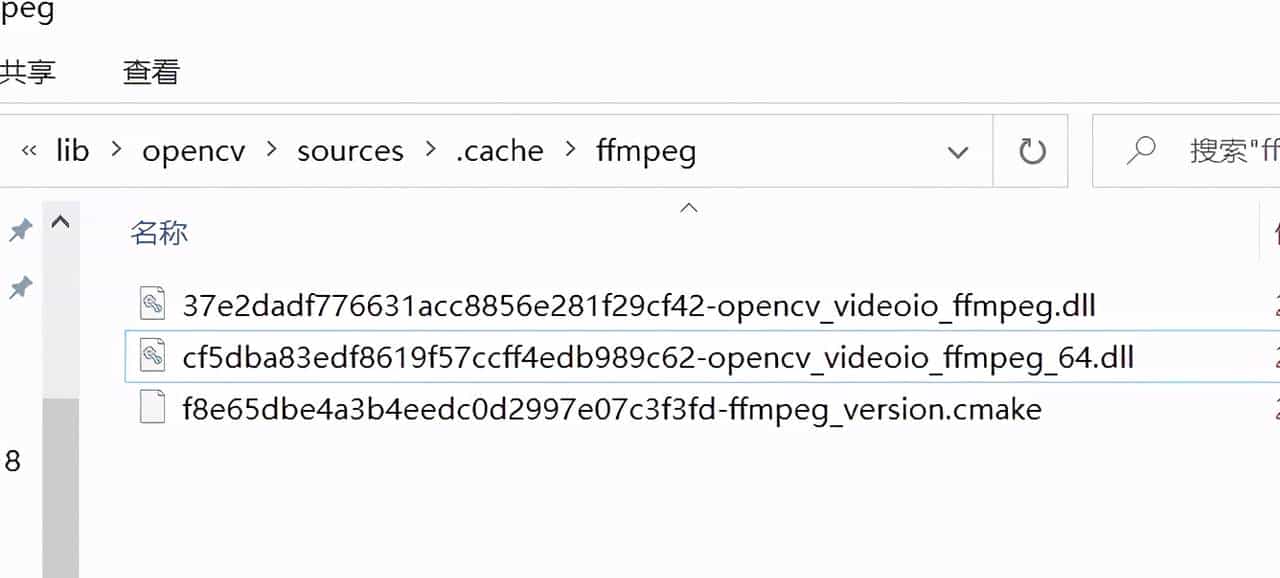1280x578 pixels.
Task: Open the address bar history dropdown arrow
Action: pyautogui.click(x=958, y=152)
